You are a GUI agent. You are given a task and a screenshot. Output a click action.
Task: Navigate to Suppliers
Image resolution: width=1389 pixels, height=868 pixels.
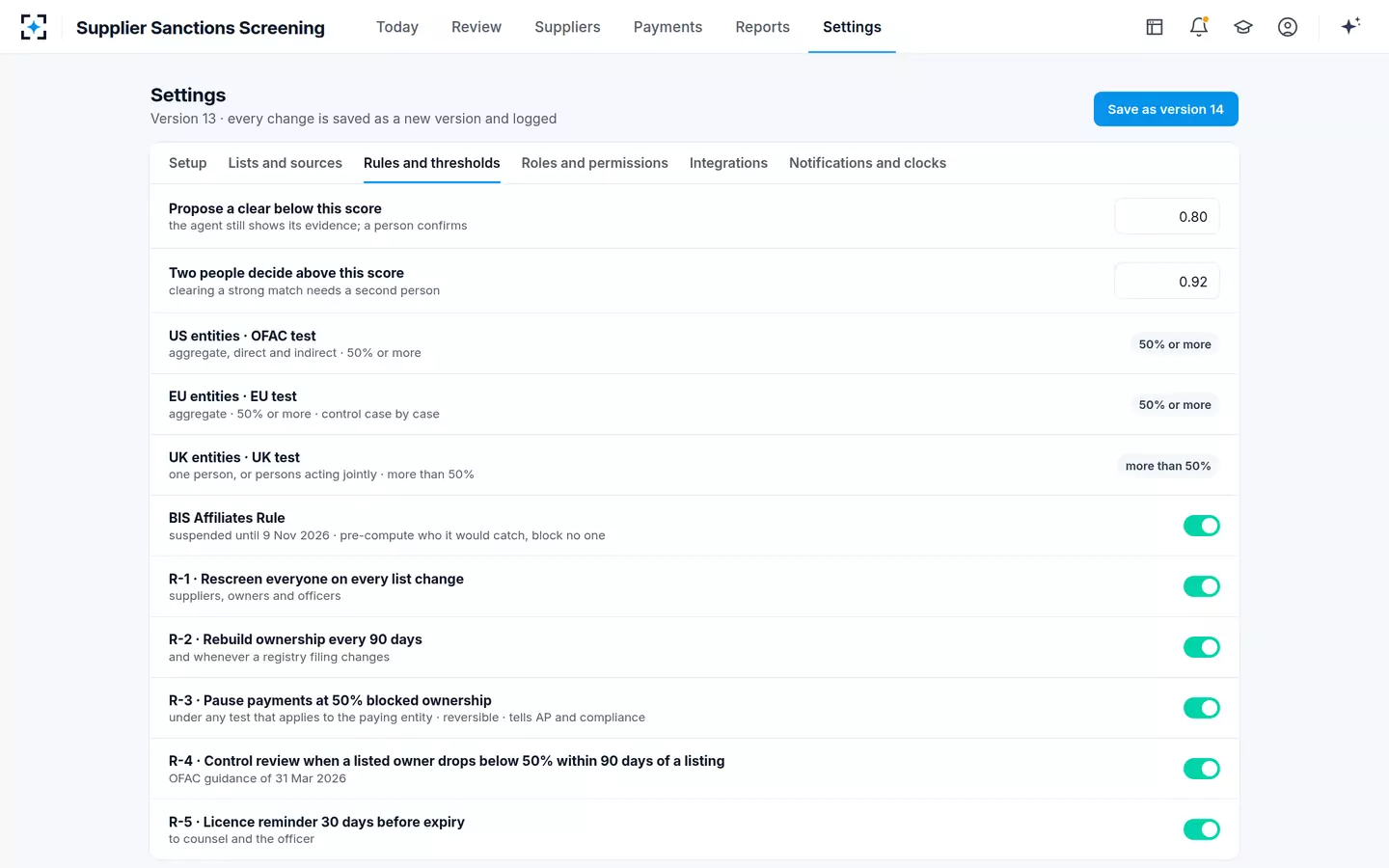click(567, 27)
